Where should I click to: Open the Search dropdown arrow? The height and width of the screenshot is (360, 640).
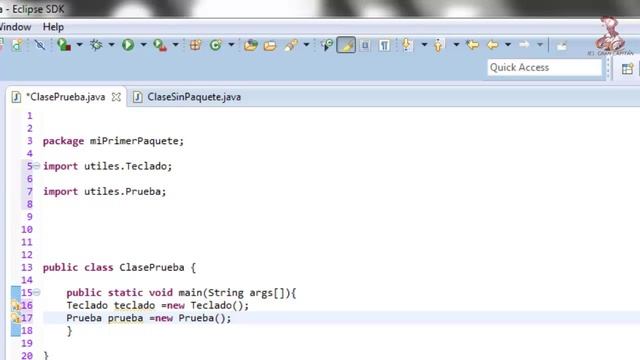coord(306,44)
